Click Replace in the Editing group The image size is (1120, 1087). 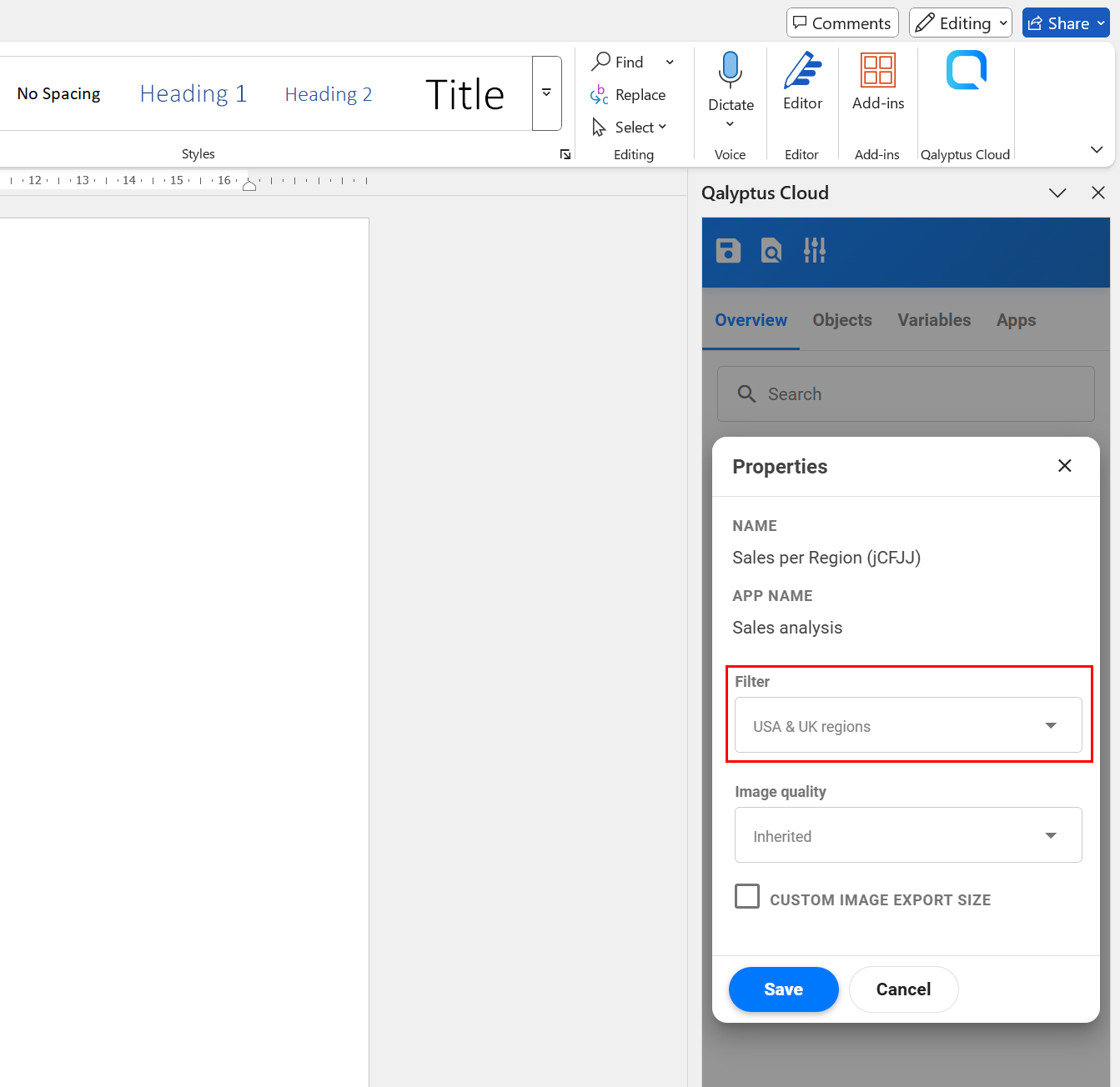pyautogui.click(x=628, y=95)
